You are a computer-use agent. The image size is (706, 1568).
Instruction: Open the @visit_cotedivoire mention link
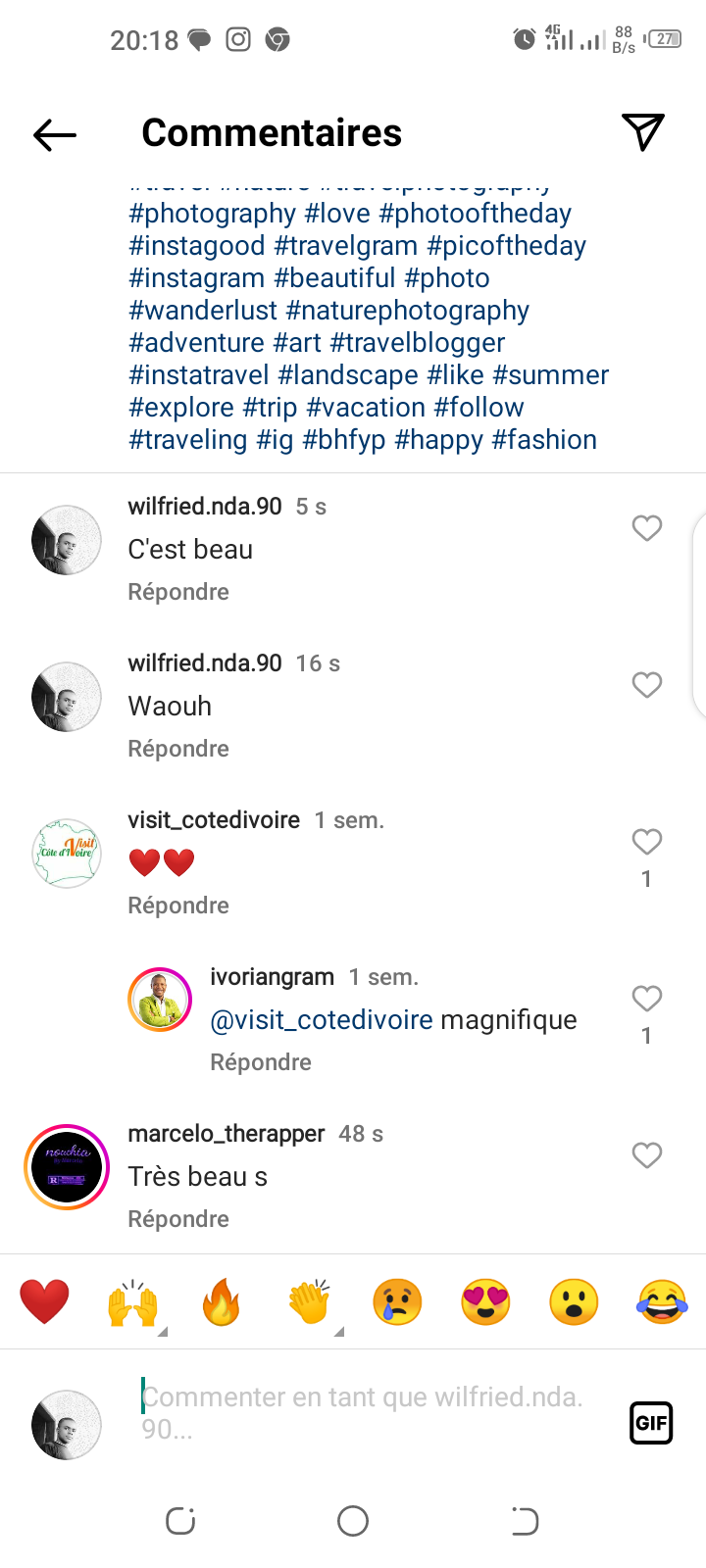322,1020
